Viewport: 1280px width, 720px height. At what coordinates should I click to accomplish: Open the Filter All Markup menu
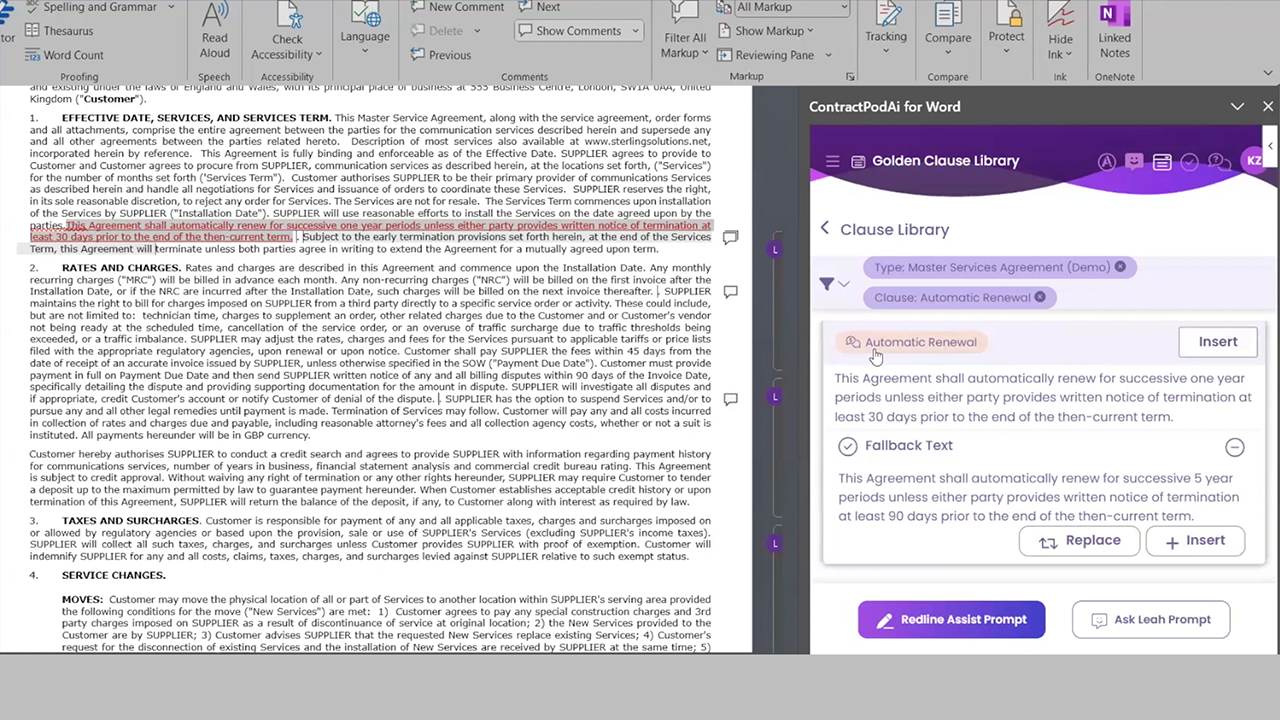click(x=685, y=31)
